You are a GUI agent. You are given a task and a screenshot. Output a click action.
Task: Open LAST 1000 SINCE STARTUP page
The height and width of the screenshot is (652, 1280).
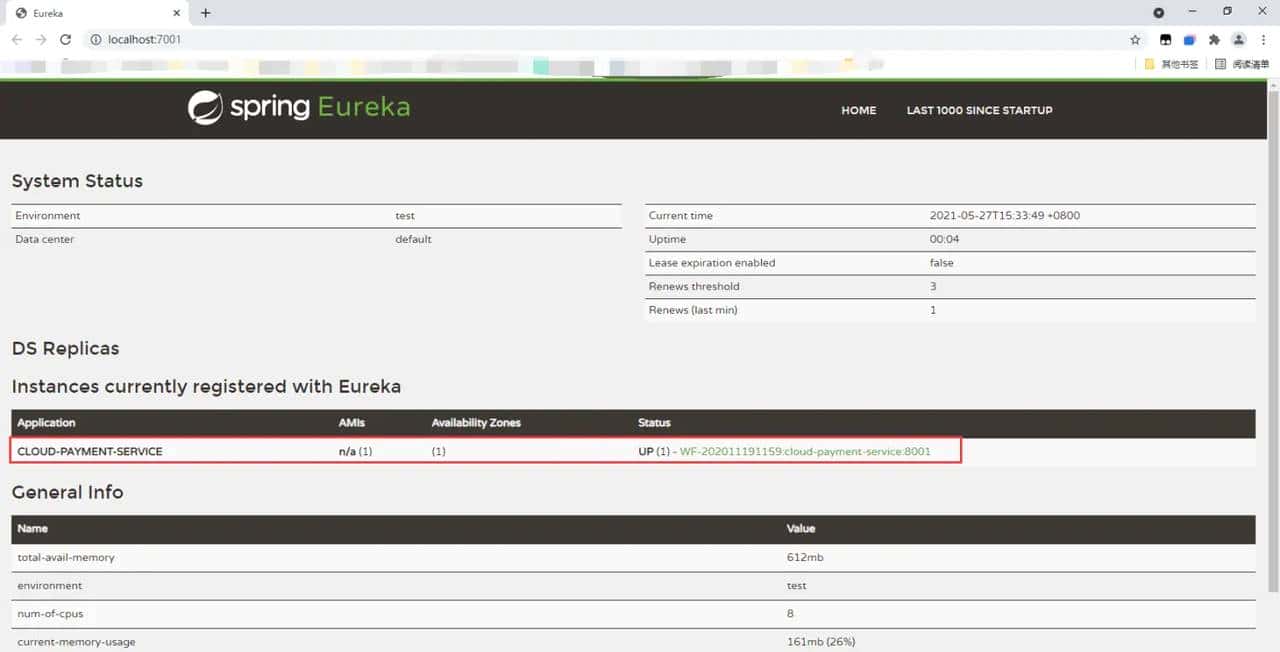(x=979, y=110)
